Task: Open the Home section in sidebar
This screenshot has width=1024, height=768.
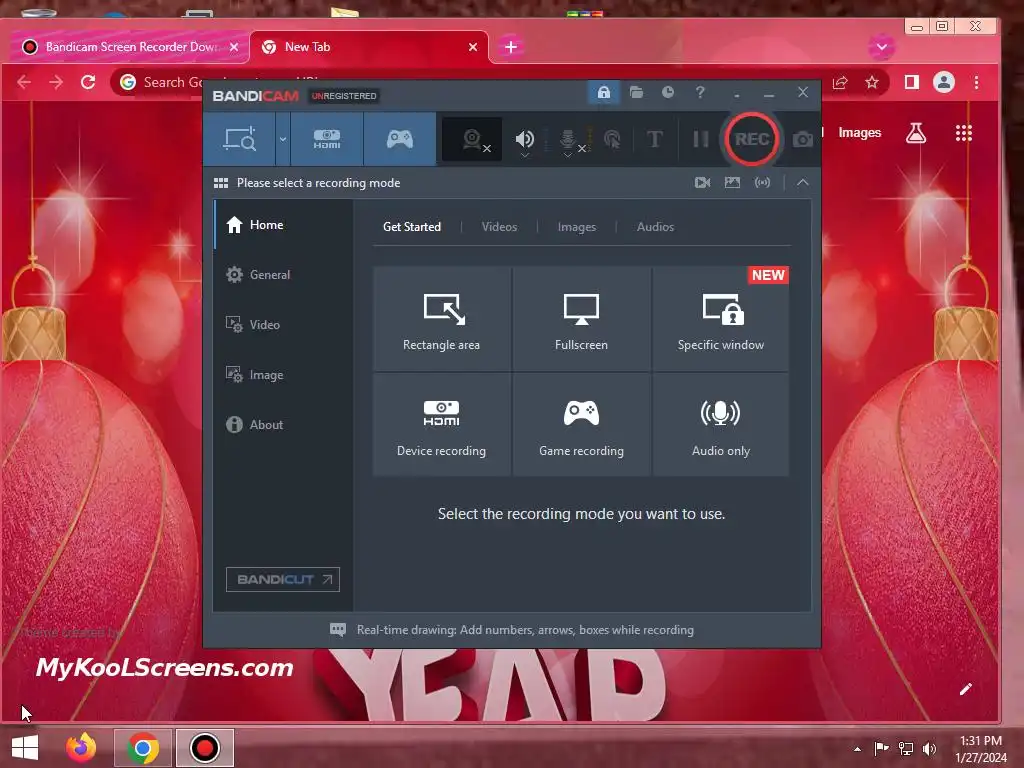Action: point(283,225)
